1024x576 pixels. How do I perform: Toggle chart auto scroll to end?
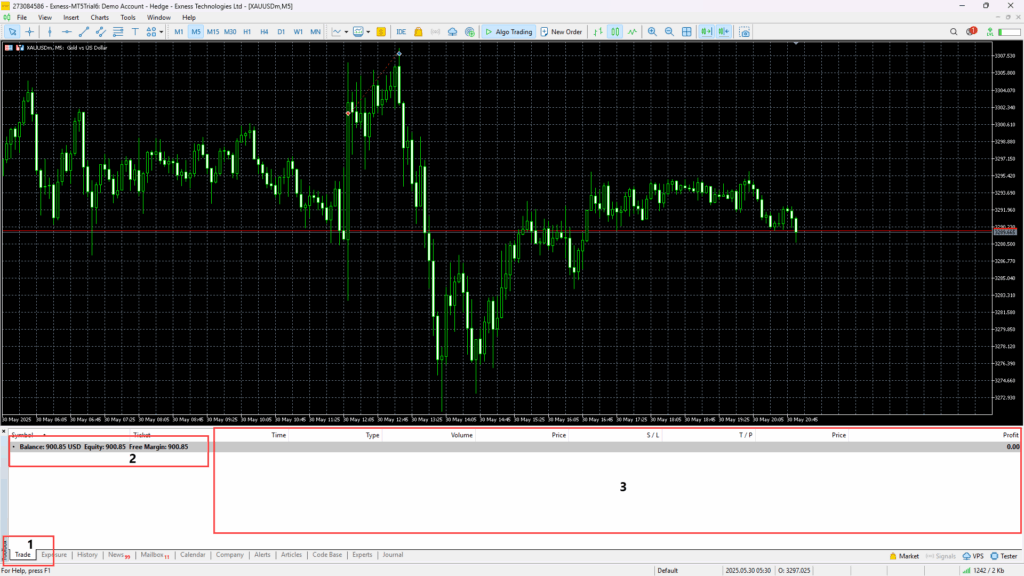(x=708, y=31)
